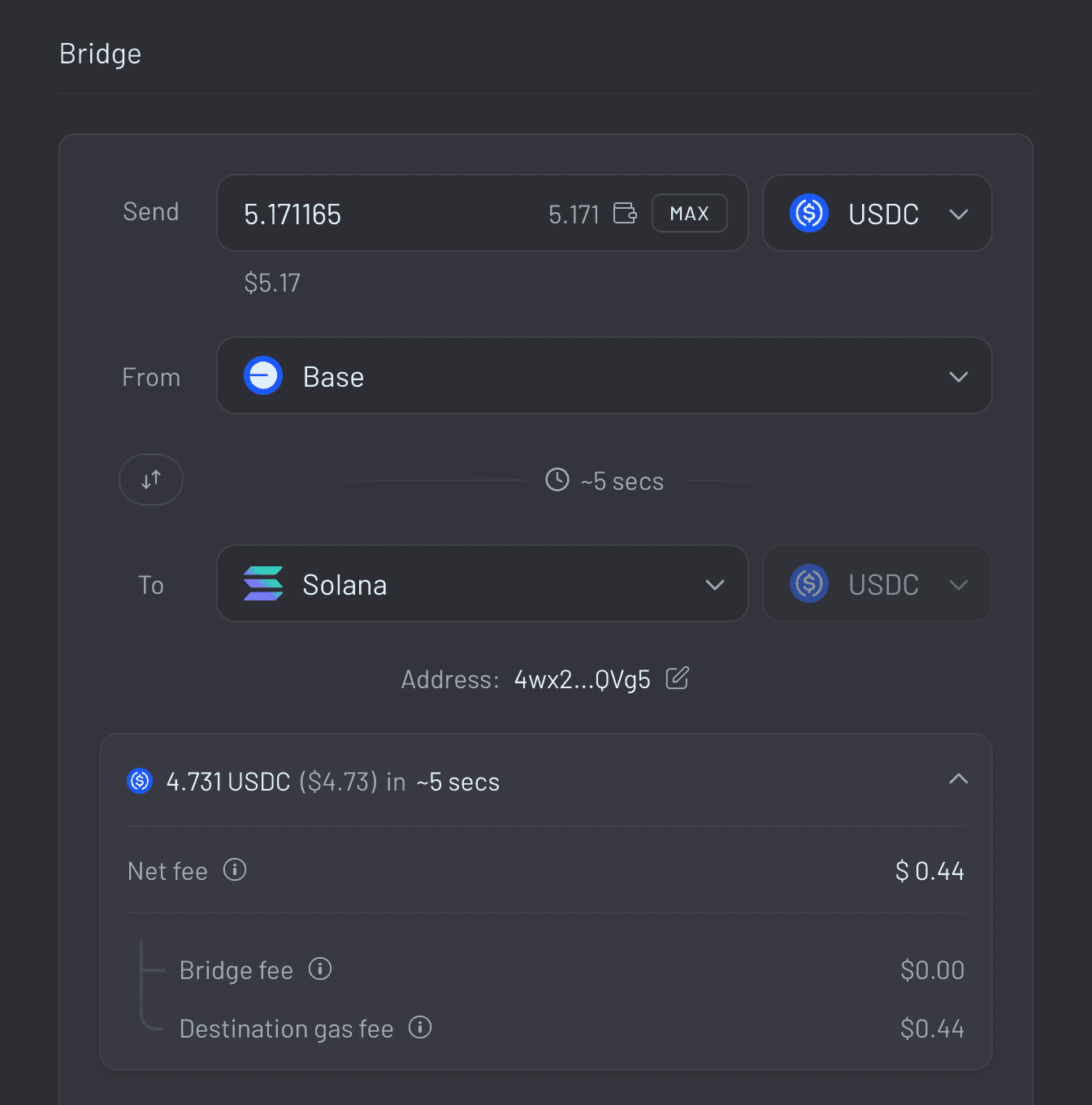Click the clock icon beside ~5 secs

[x=557, y=480]
